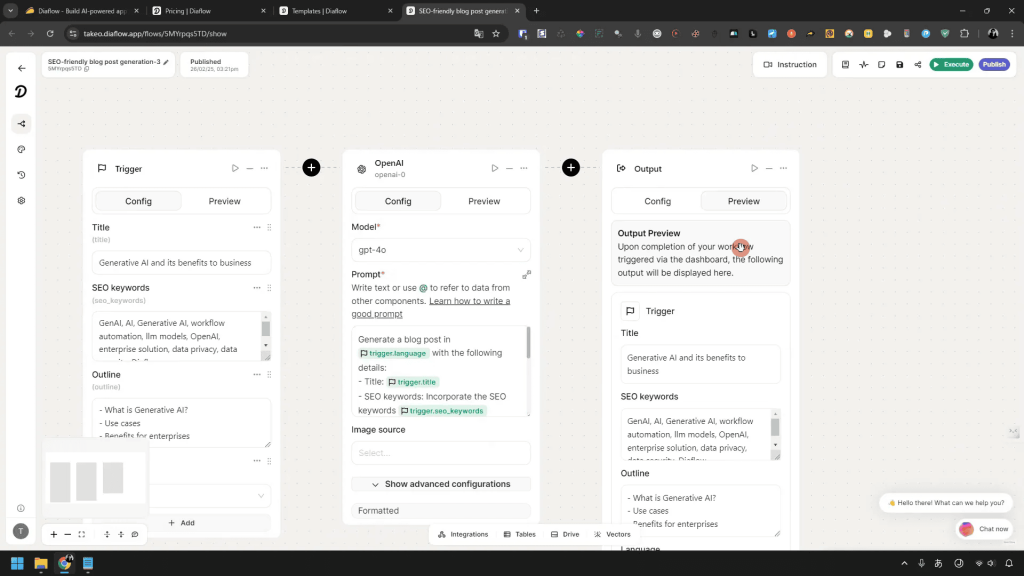Image resolution: width=1024 pixels, height=576 pixels.
Task: Open Tables in the bottom bar
Action: tap(520, 534)
